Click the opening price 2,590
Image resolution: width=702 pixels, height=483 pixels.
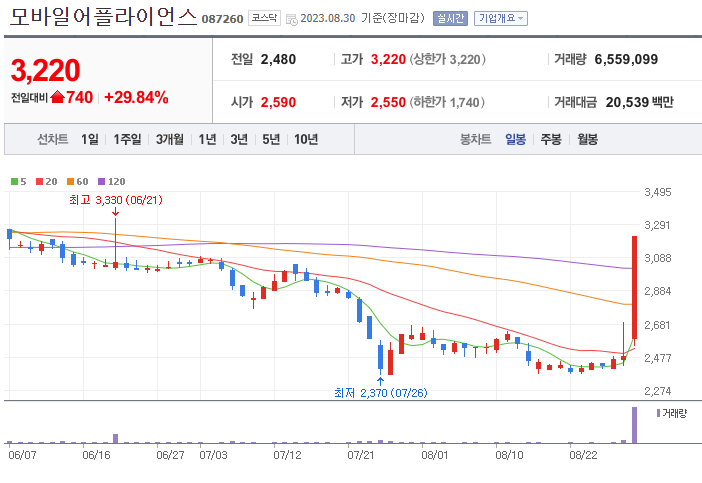point(278,102)
